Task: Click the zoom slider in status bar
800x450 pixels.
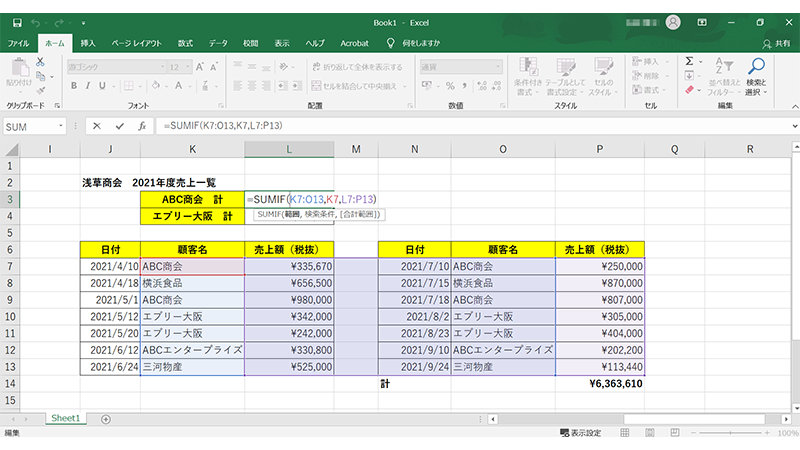Action: point(731,433)
